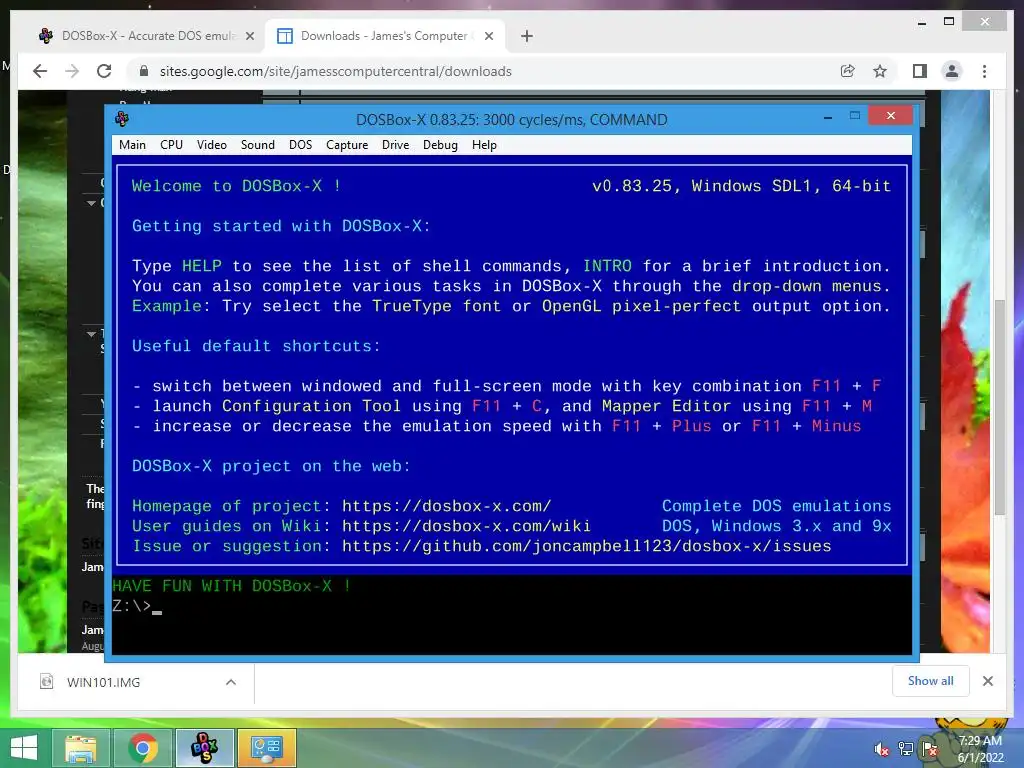The image size is (1024, 768).
Task: Share this page icon in address bar
Action: [x=848, y=71]
